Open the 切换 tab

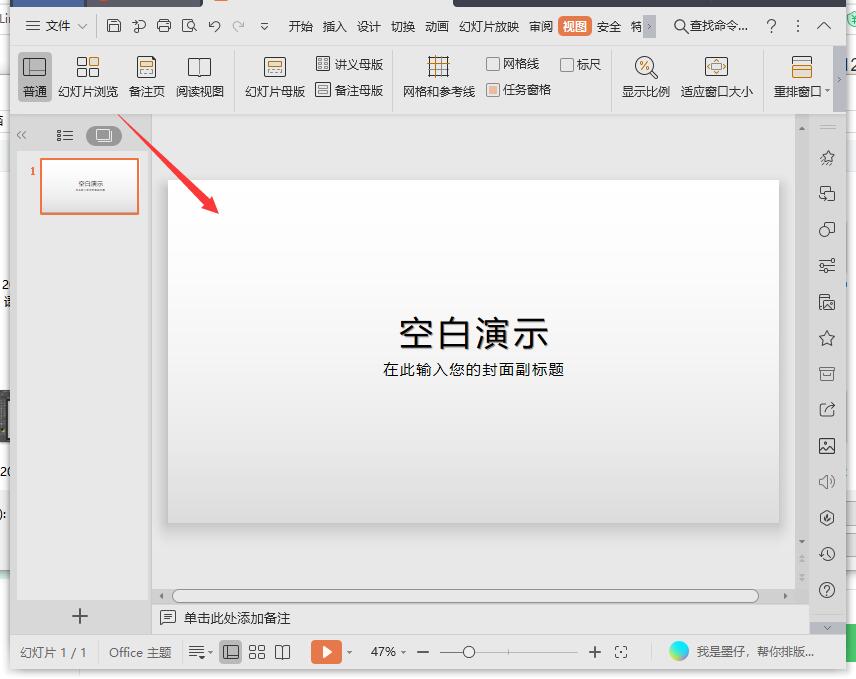403,26
